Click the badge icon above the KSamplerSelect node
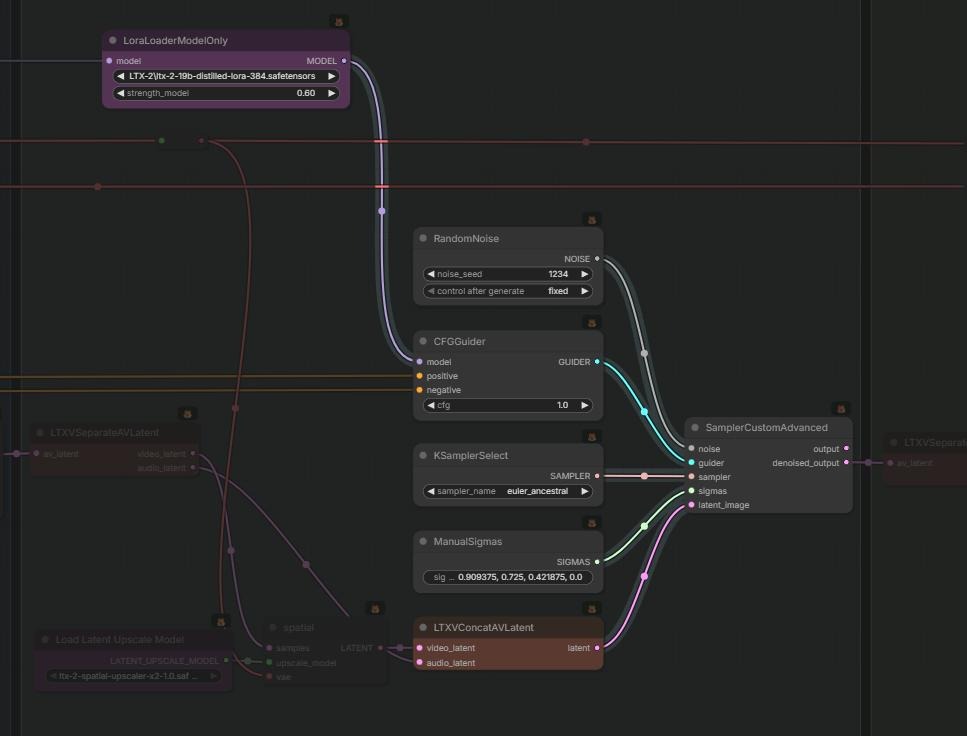Viewport: 967px width, 736px height. pyautogui.click(x=591, y=437)
